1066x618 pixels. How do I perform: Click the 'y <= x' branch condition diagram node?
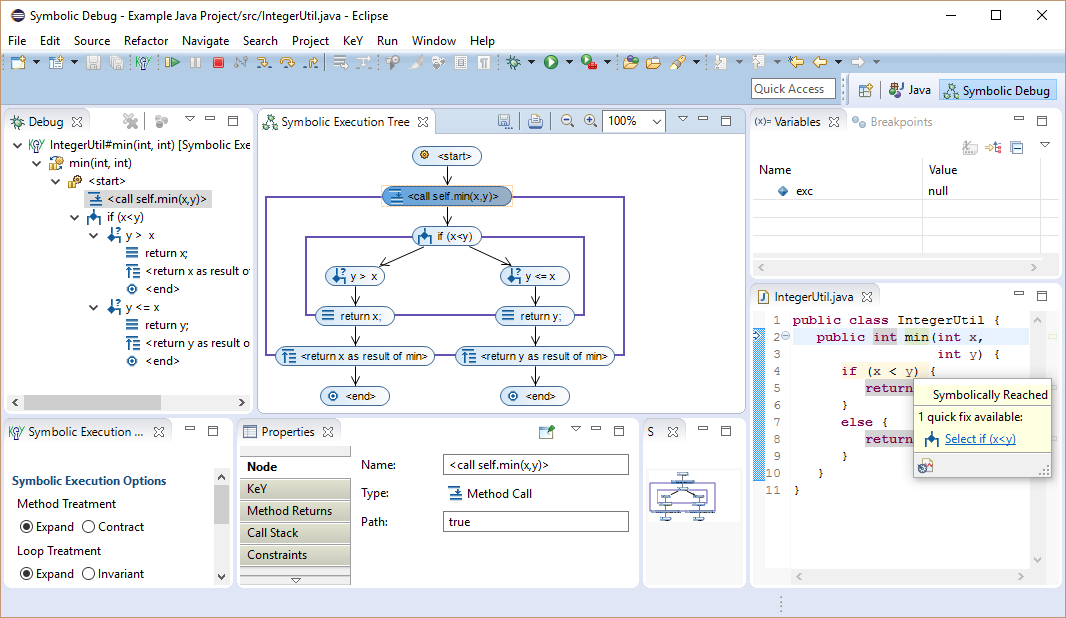point(534,276)
